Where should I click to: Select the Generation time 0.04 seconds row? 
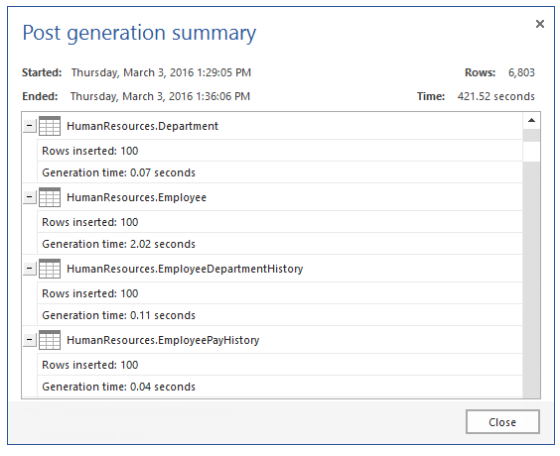[280, 386]
